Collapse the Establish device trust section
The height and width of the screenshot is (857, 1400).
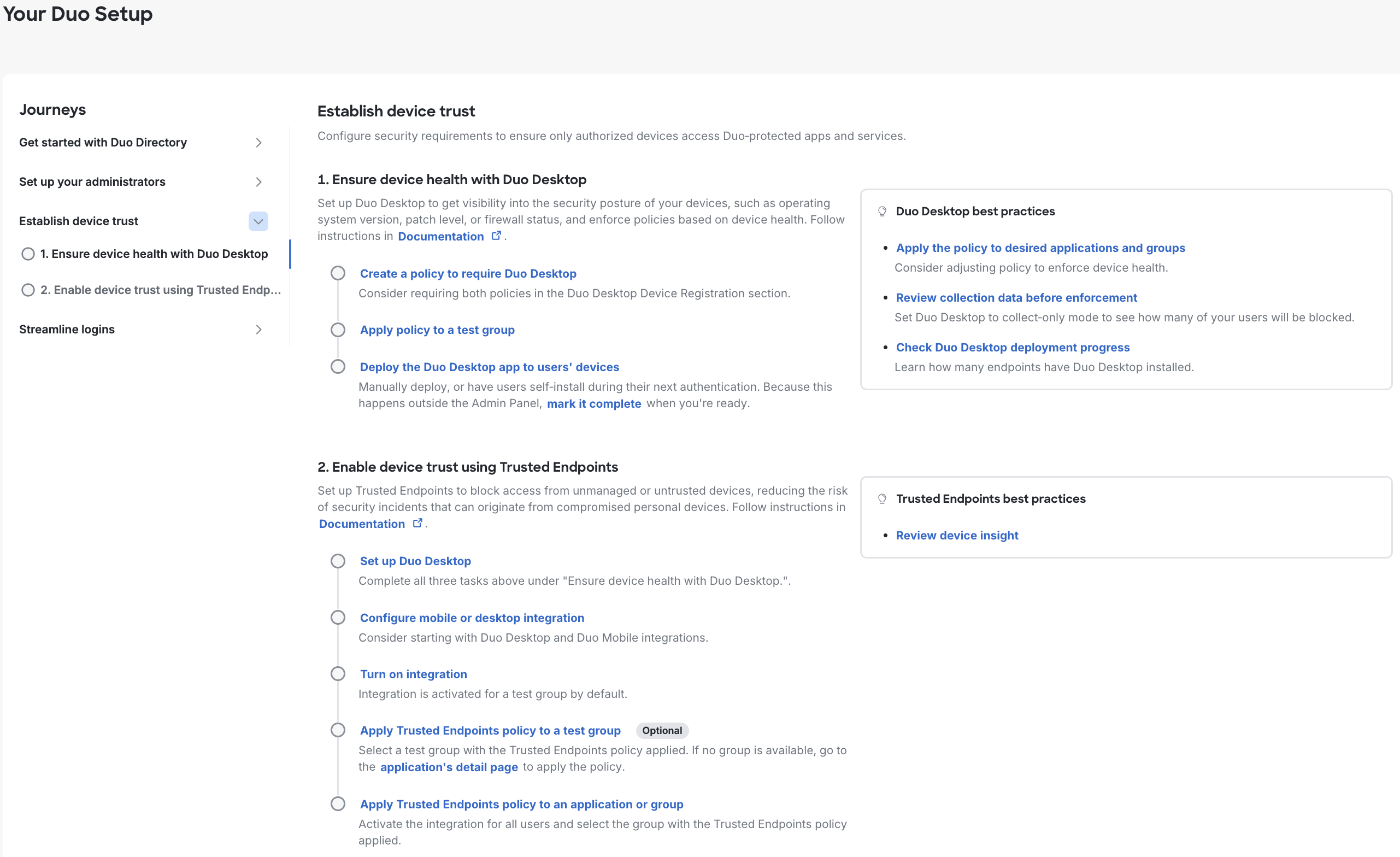click(258, 221)
